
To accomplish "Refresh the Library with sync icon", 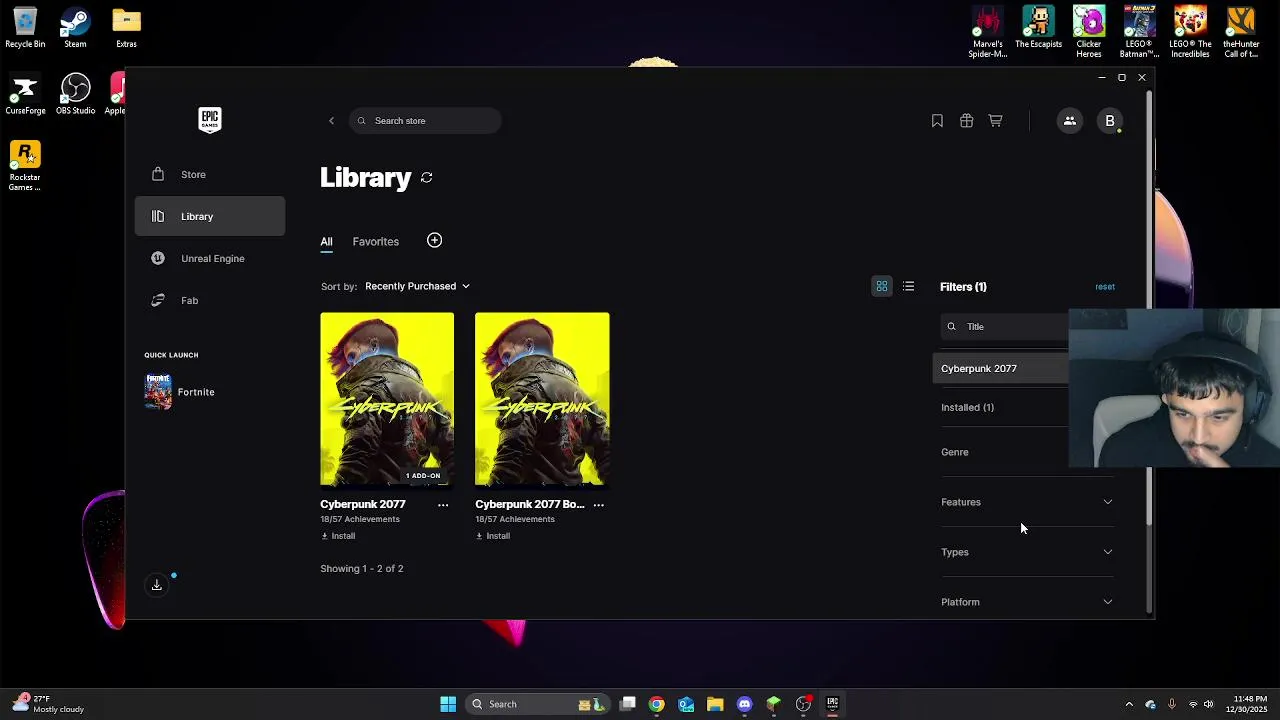I will pos(426,178).
